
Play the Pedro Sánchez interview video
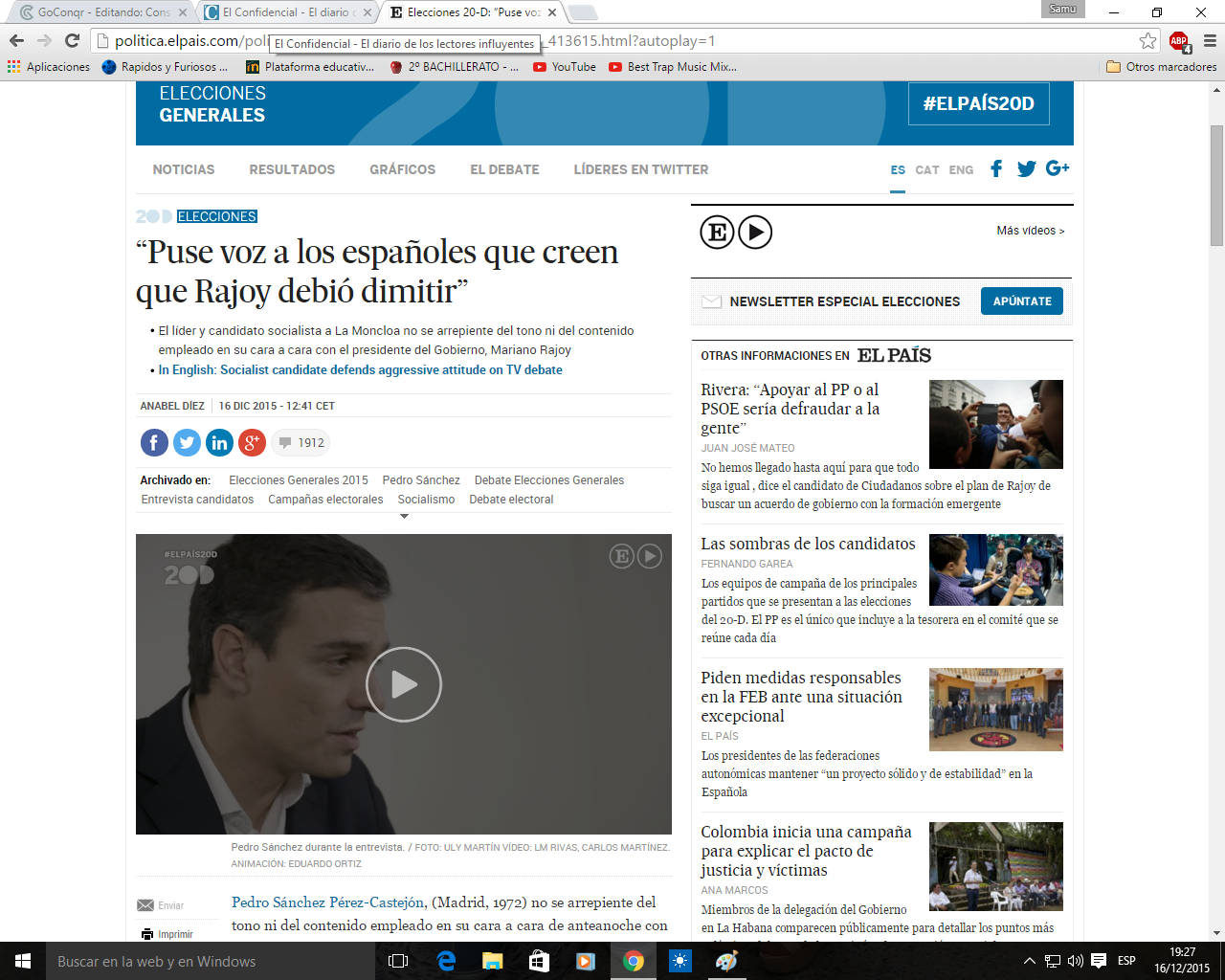point(404,684)
